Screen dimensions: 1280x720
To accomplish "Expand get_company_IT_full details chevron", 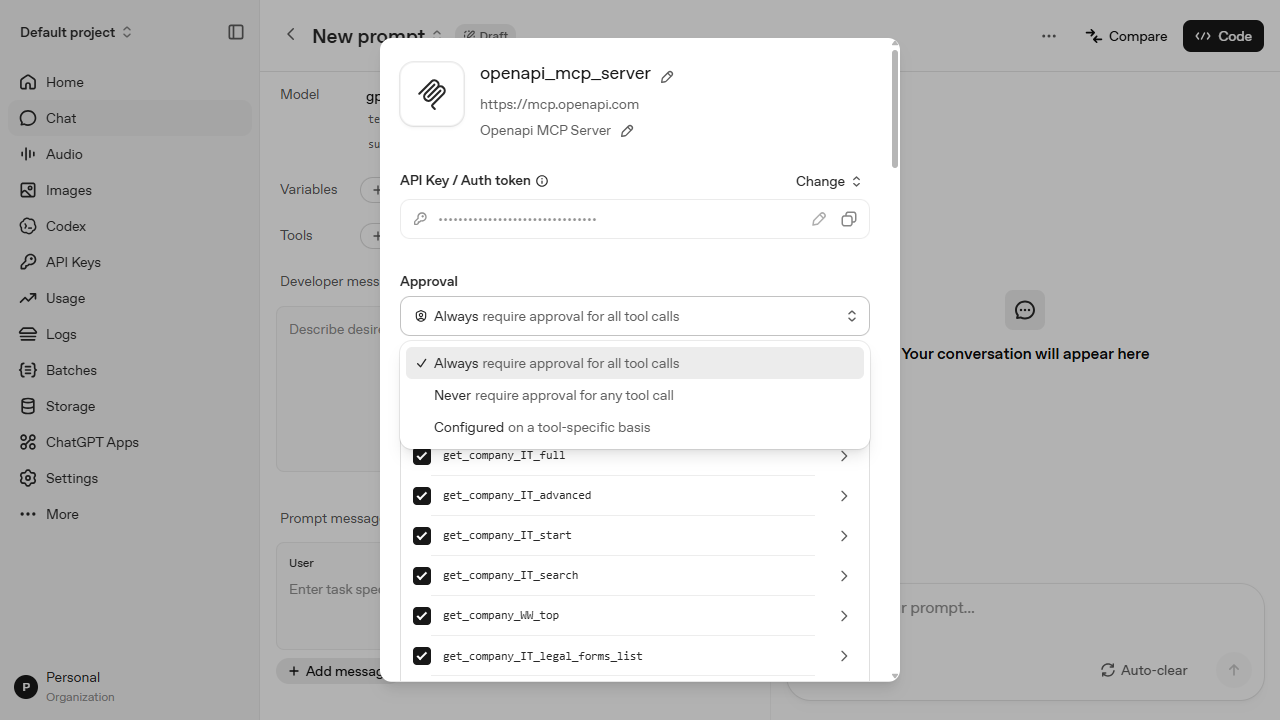I will [844, 456].
